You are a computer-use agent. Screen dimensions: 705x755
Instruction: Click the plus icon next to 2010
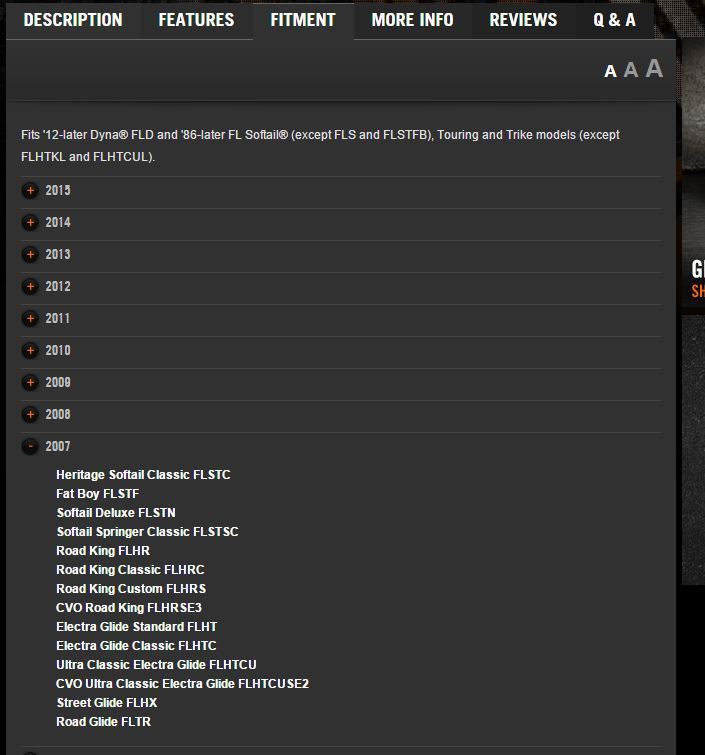click(x=31, y=351)
